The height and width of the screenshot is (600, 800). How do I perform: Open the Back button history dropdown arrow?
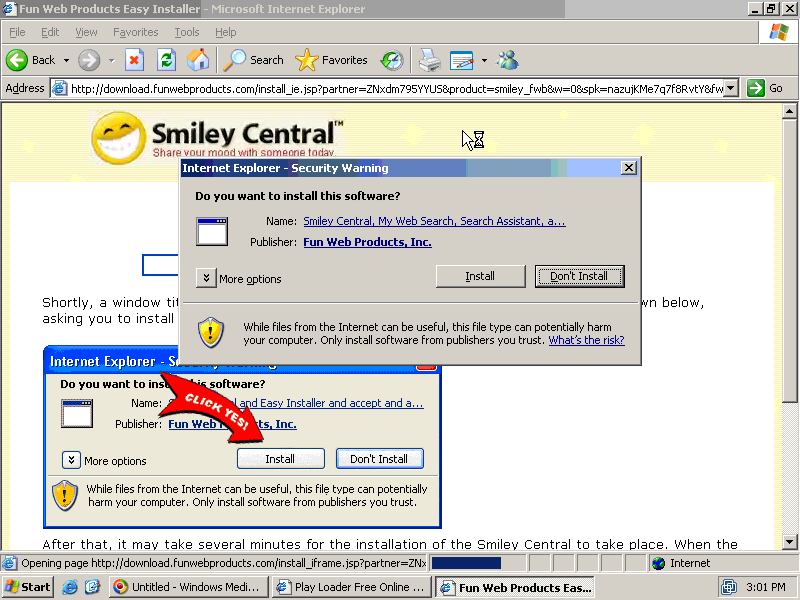[x=66, y=60]
